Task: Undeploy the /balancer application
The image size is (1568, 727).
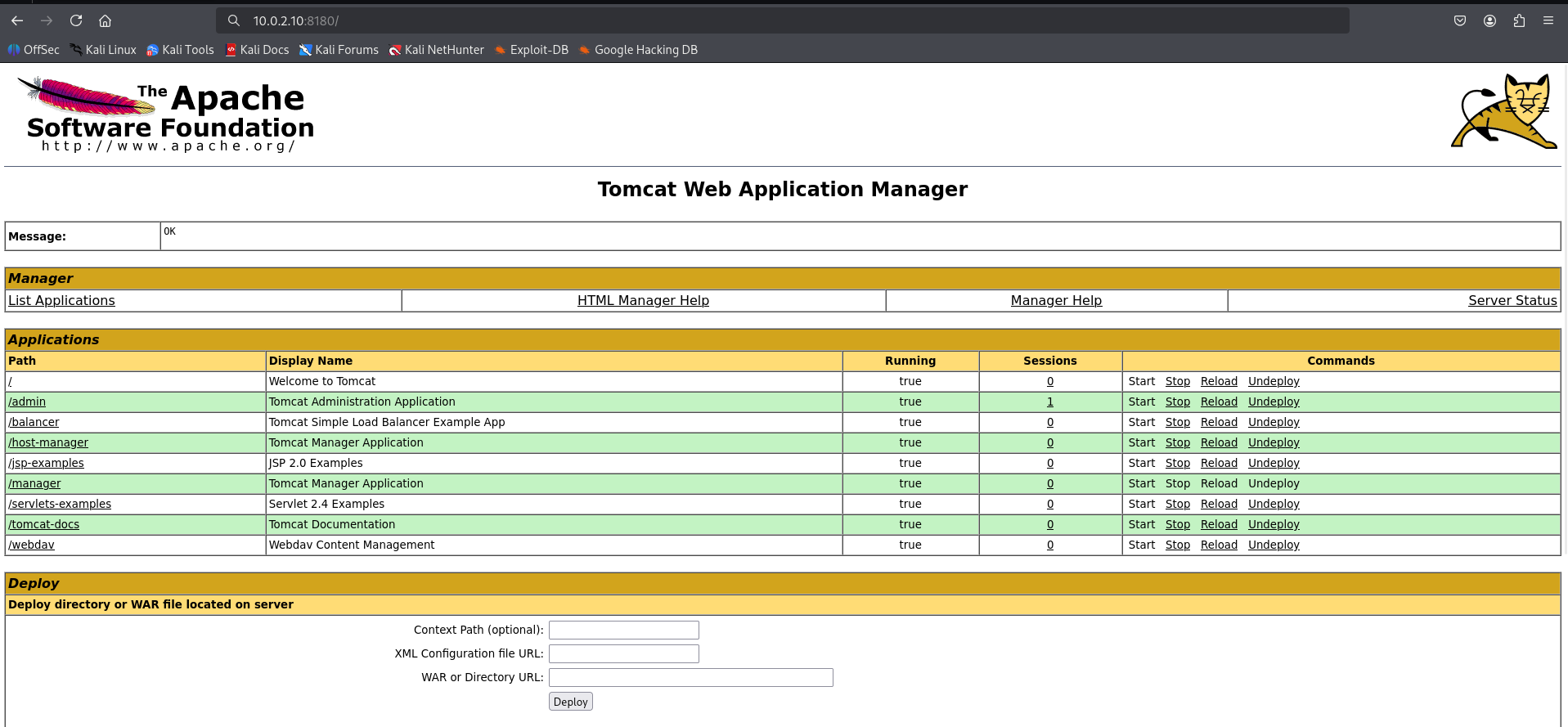Action: pos(1274,422)
